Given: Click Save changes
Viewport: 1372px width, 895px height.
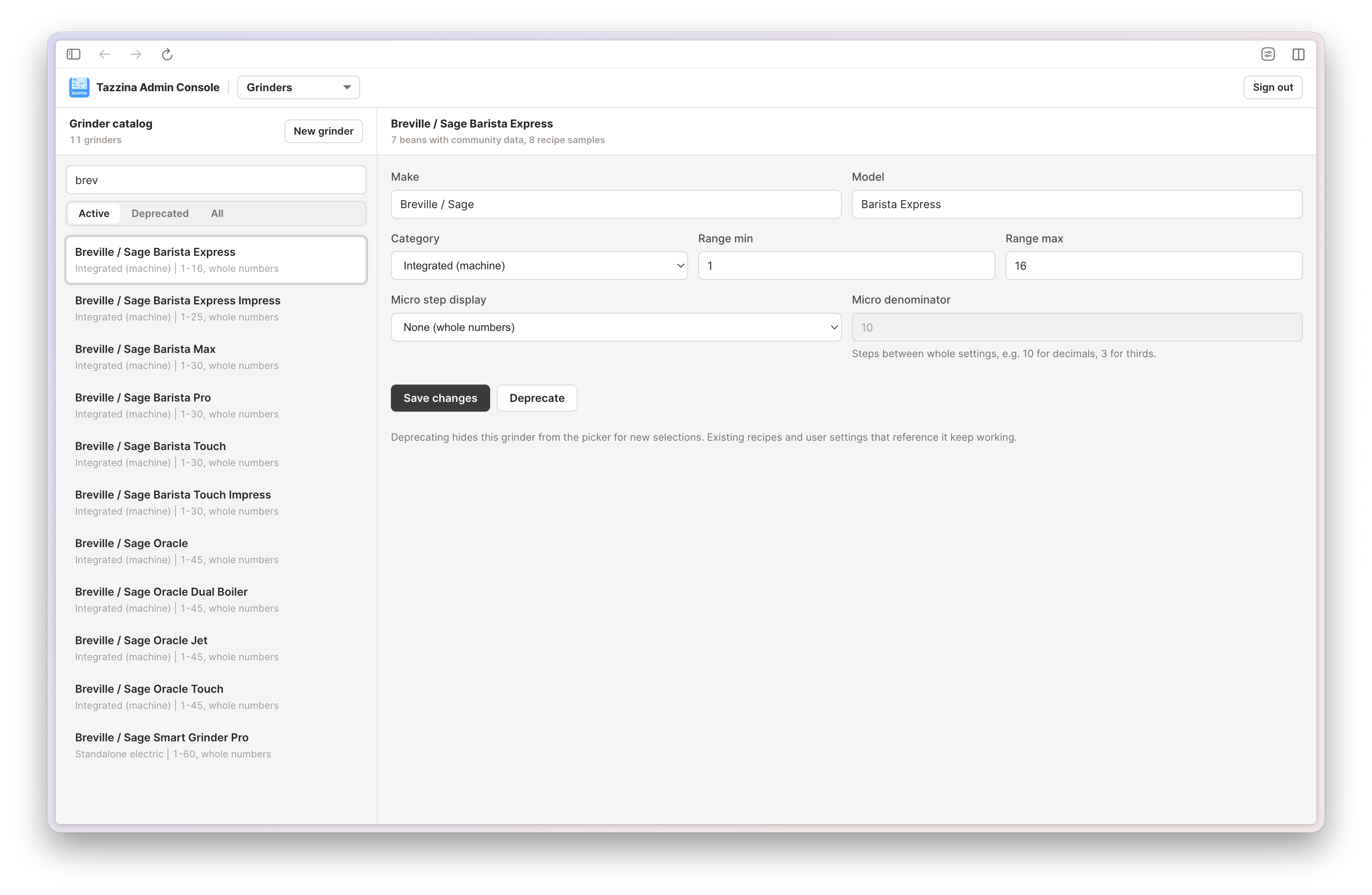Looking at the screenshot, I should [440, 398].
